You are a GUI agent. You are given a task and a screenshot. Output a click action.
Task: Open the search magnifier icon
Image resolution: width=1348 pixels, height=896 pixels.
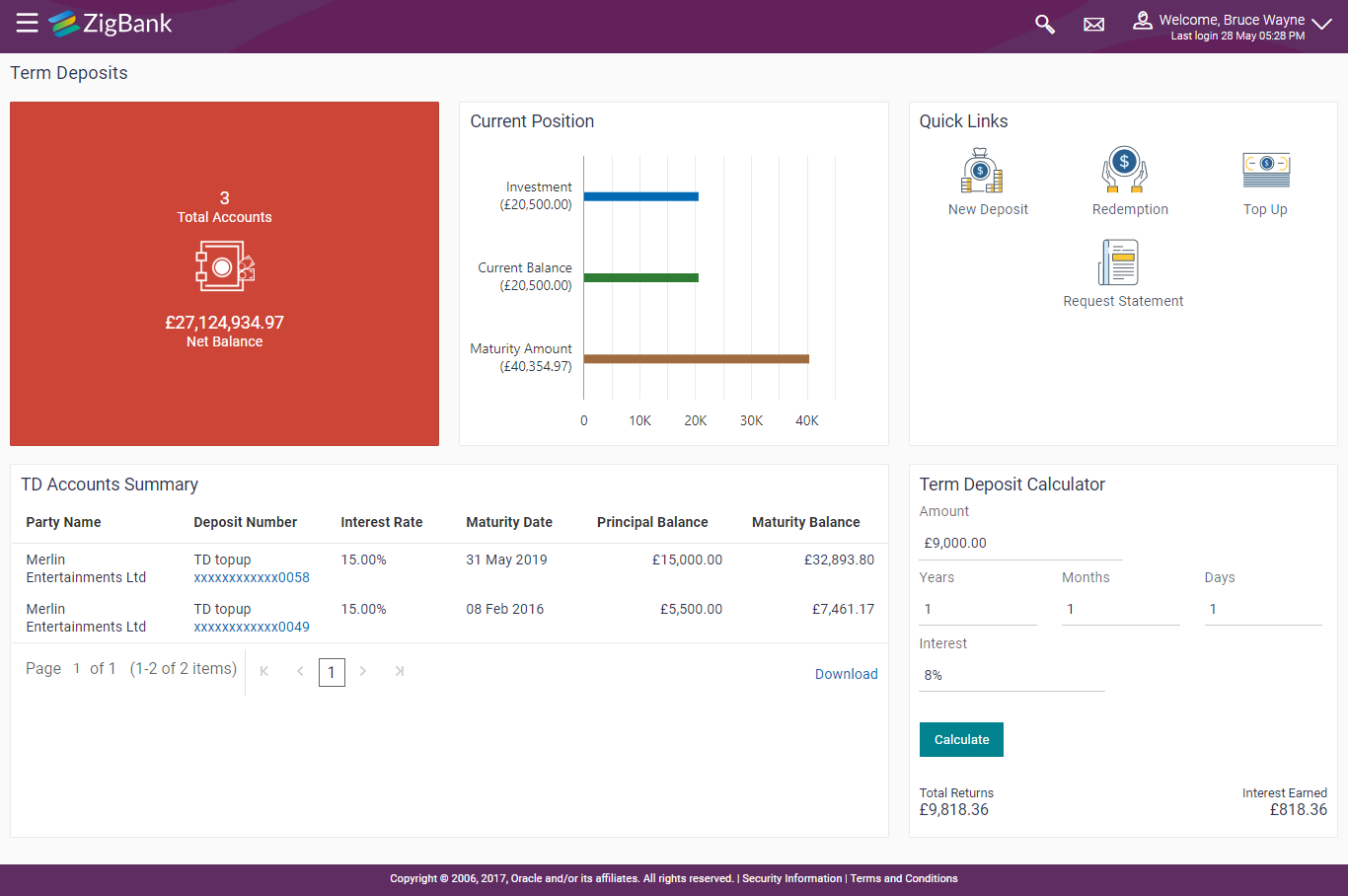click(x=1044, y=24)
